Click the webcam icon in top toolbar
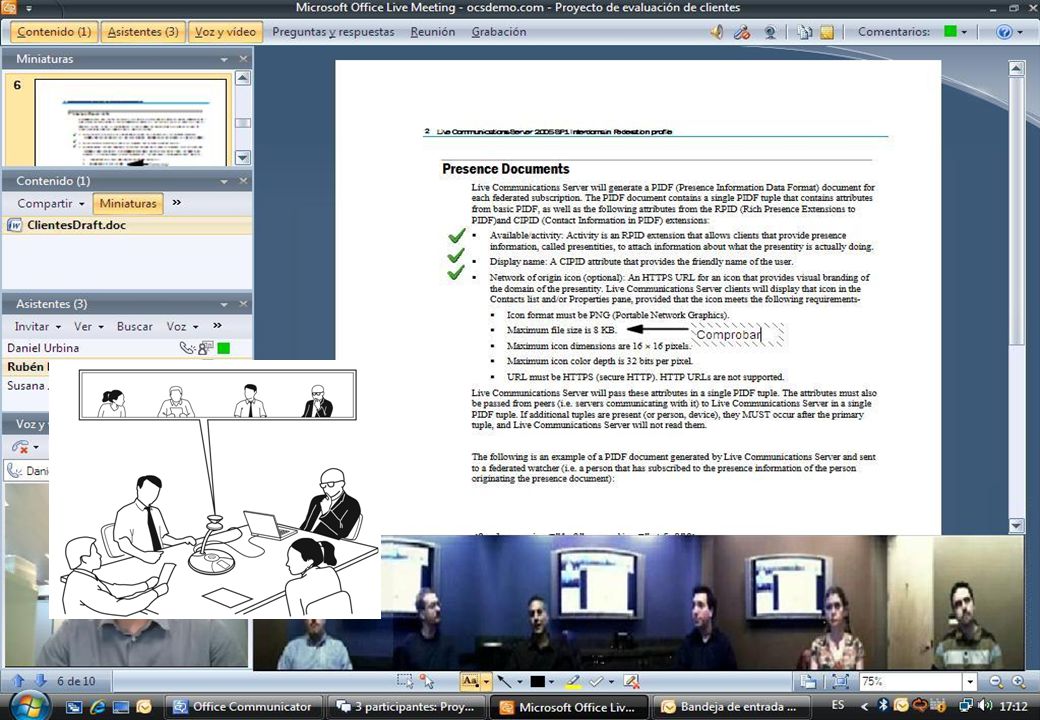Screen dimensions: 1040x720 click(769, 32)
